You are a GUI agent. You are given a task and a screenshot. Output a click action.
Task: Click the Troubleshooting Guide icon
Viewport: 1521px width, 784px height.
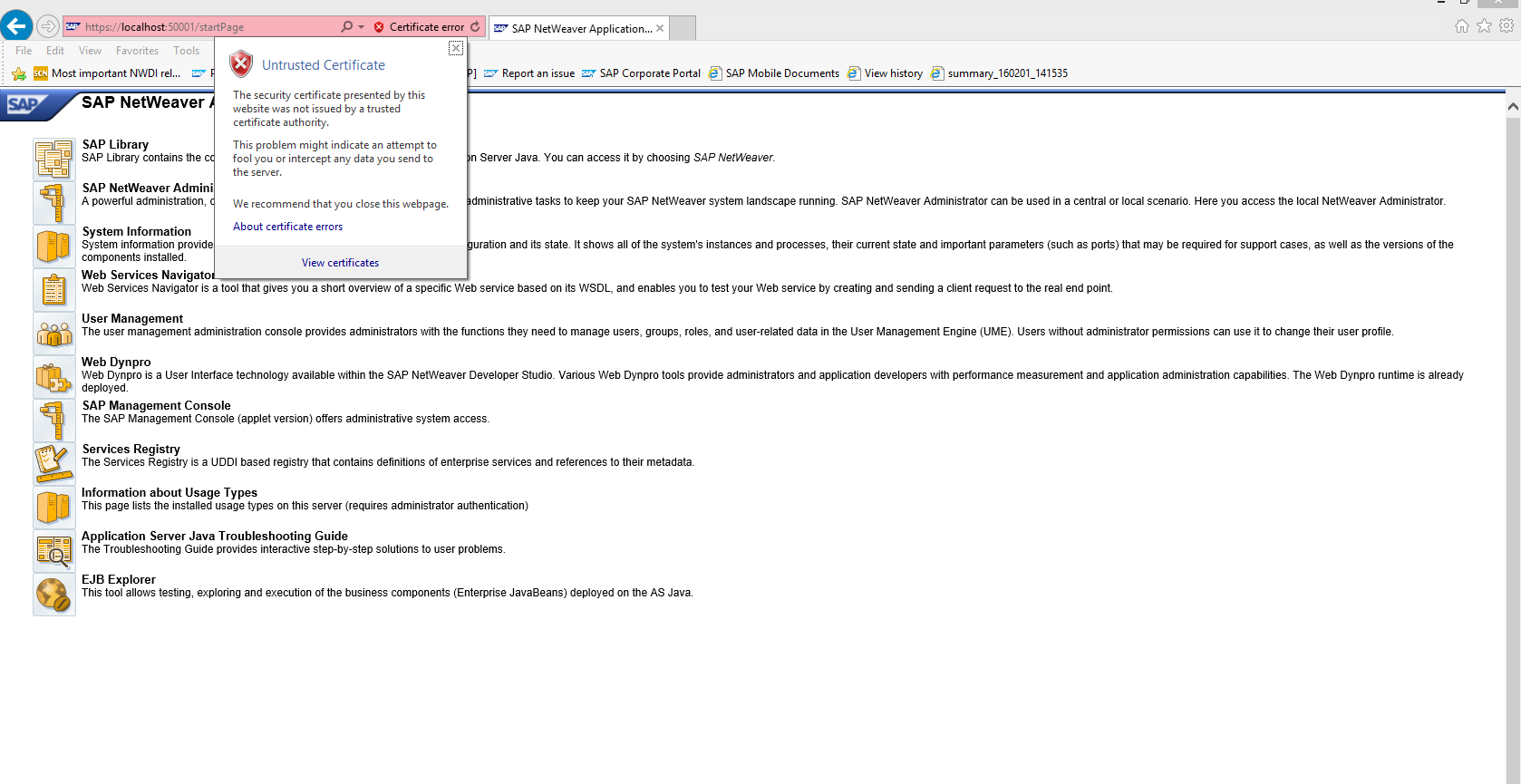pos(54,550)
